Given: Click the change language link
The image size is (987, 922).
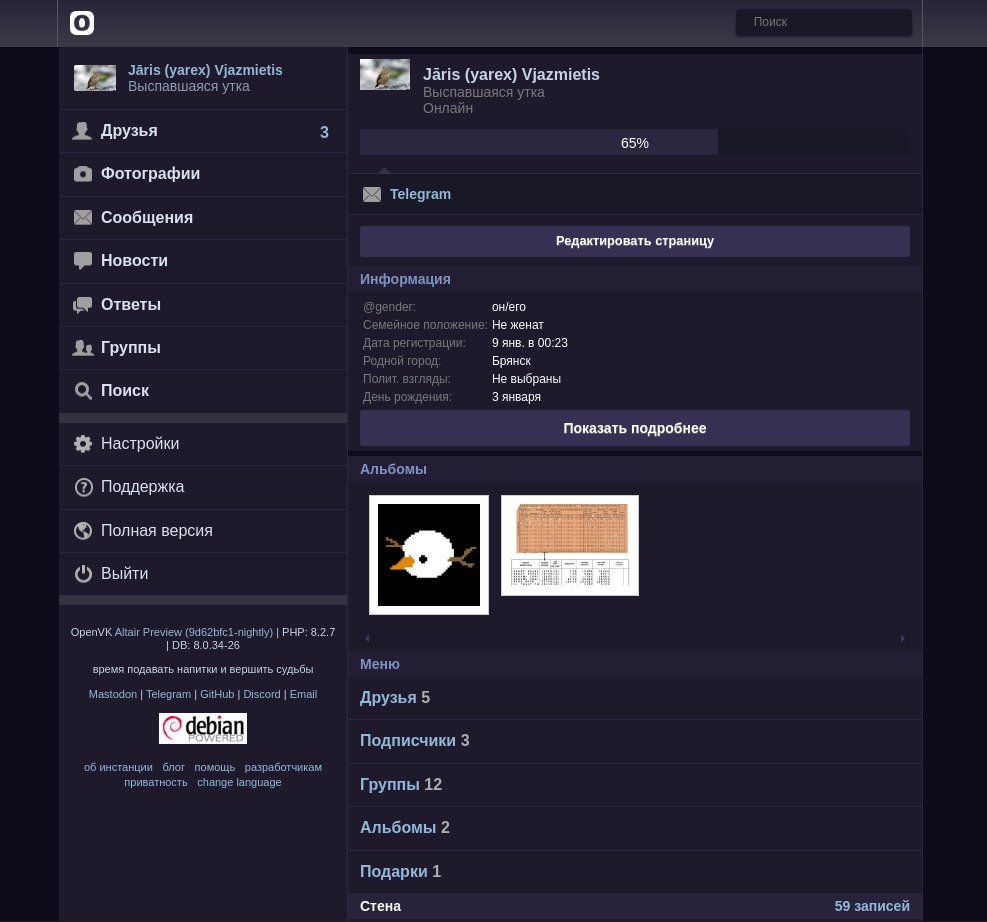Looking at the screenshot, I should 239,782.
